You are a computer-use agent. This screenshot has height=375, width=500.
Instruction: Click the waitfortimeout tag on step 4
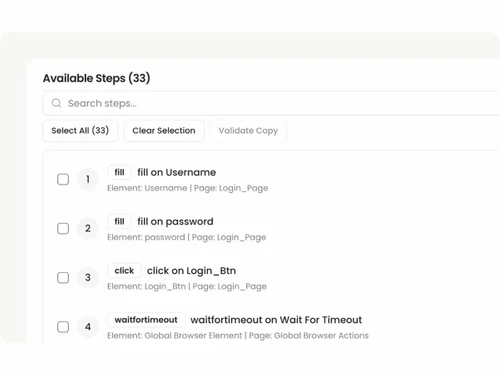tap(146, 320)
